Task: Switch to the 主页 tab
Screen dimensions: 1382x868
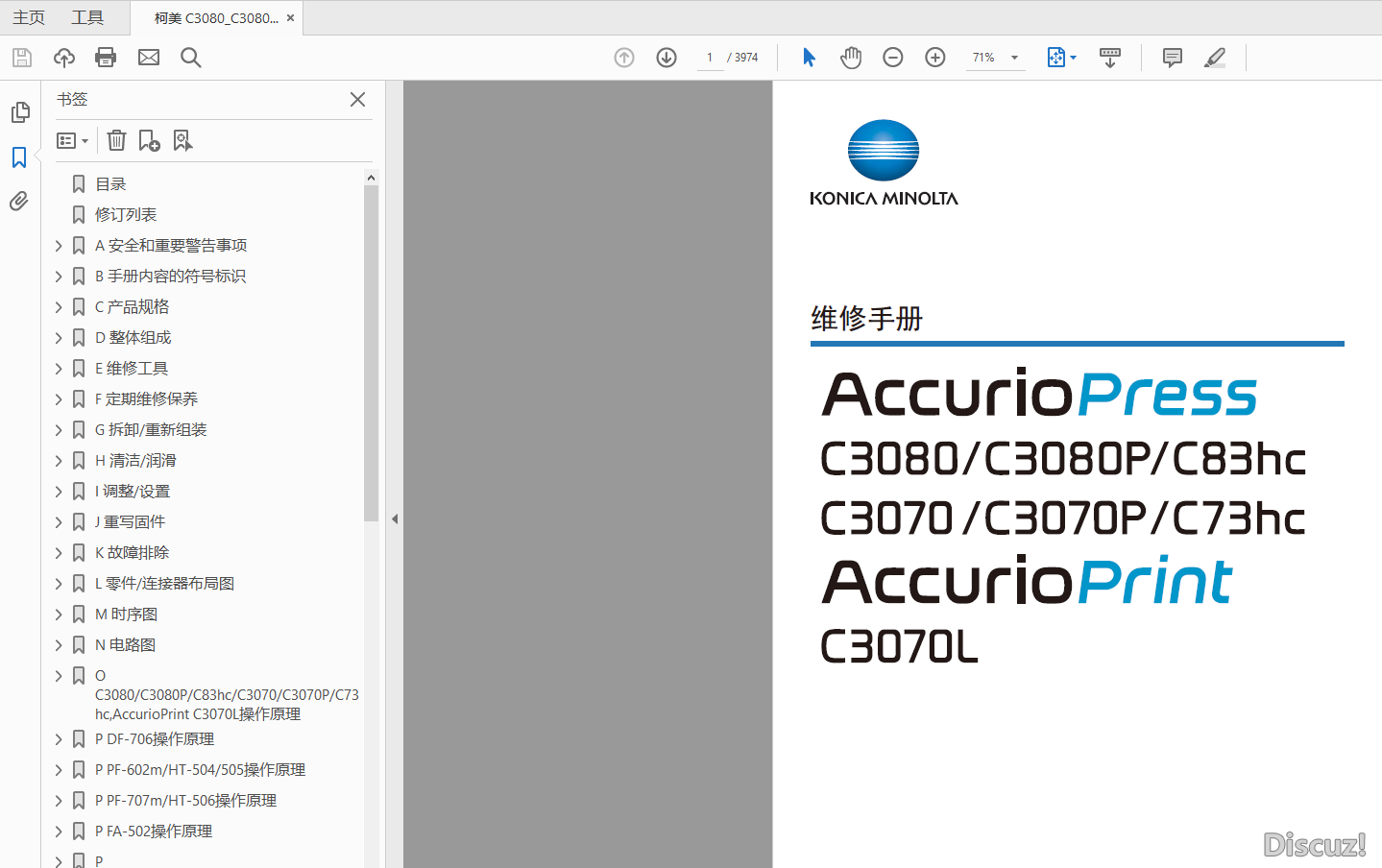Action: (29, 17)
